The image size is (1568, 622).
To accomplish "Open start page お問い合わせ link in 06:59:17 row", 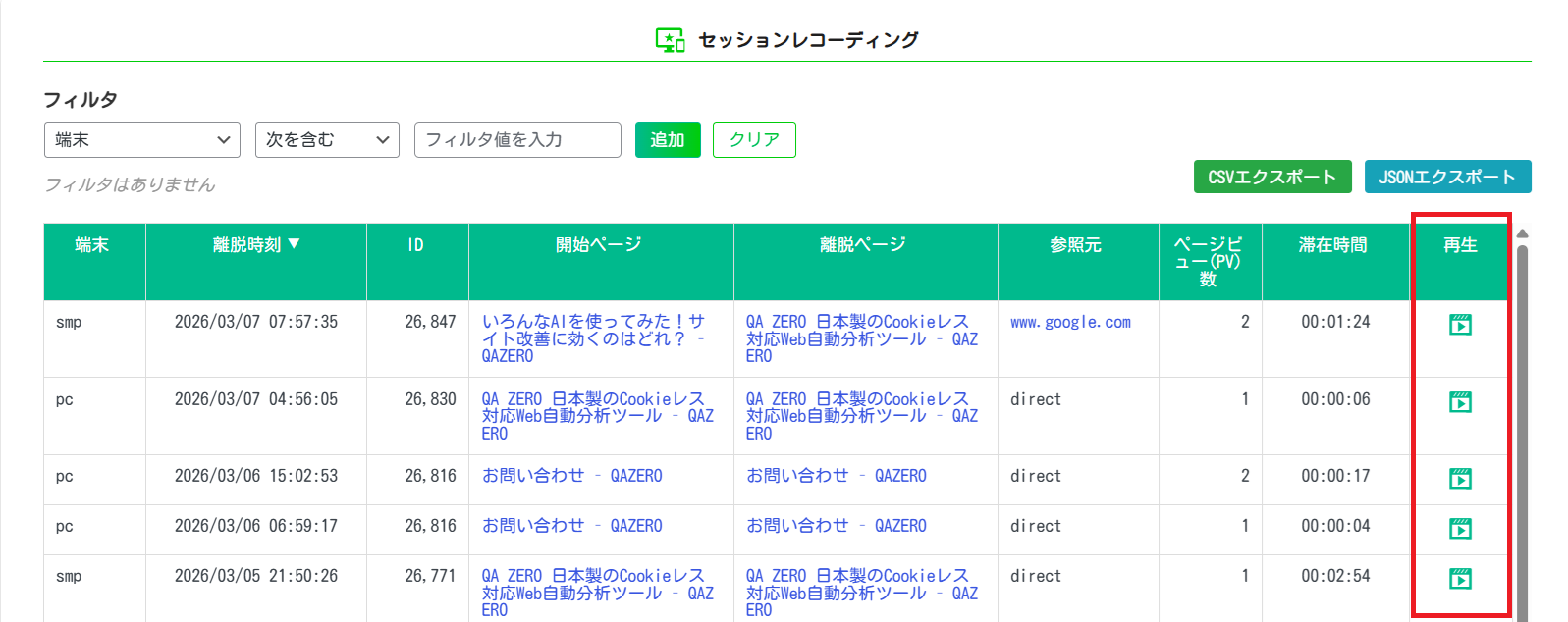I will pos(571,526).
